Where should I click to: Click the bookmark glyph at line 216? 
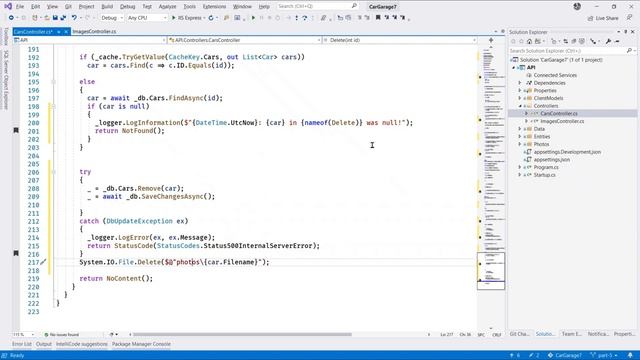coord(16,253)
